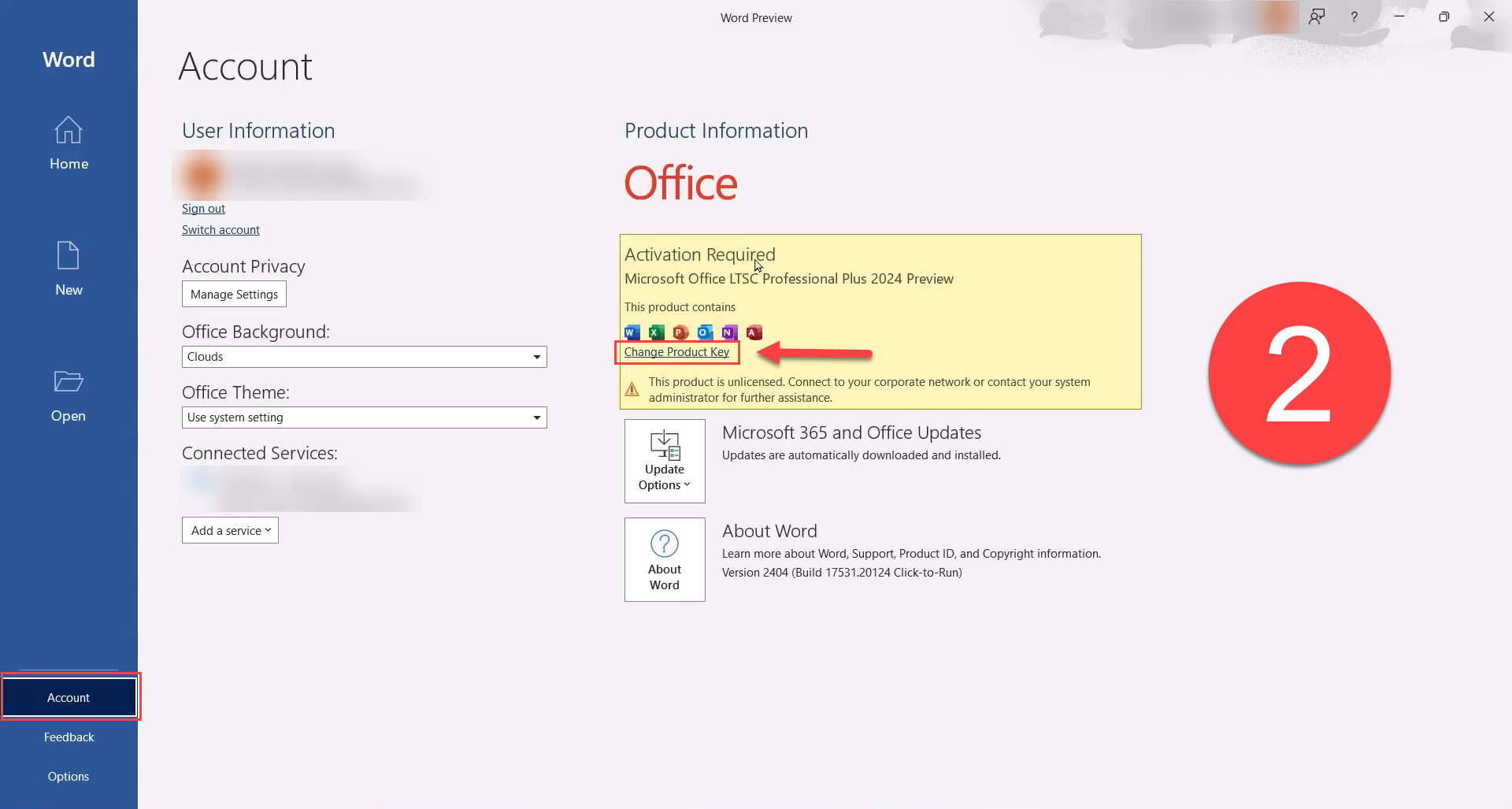Open Word Options from sidebar
The image size is (1512, 809).
pos(69,776)
